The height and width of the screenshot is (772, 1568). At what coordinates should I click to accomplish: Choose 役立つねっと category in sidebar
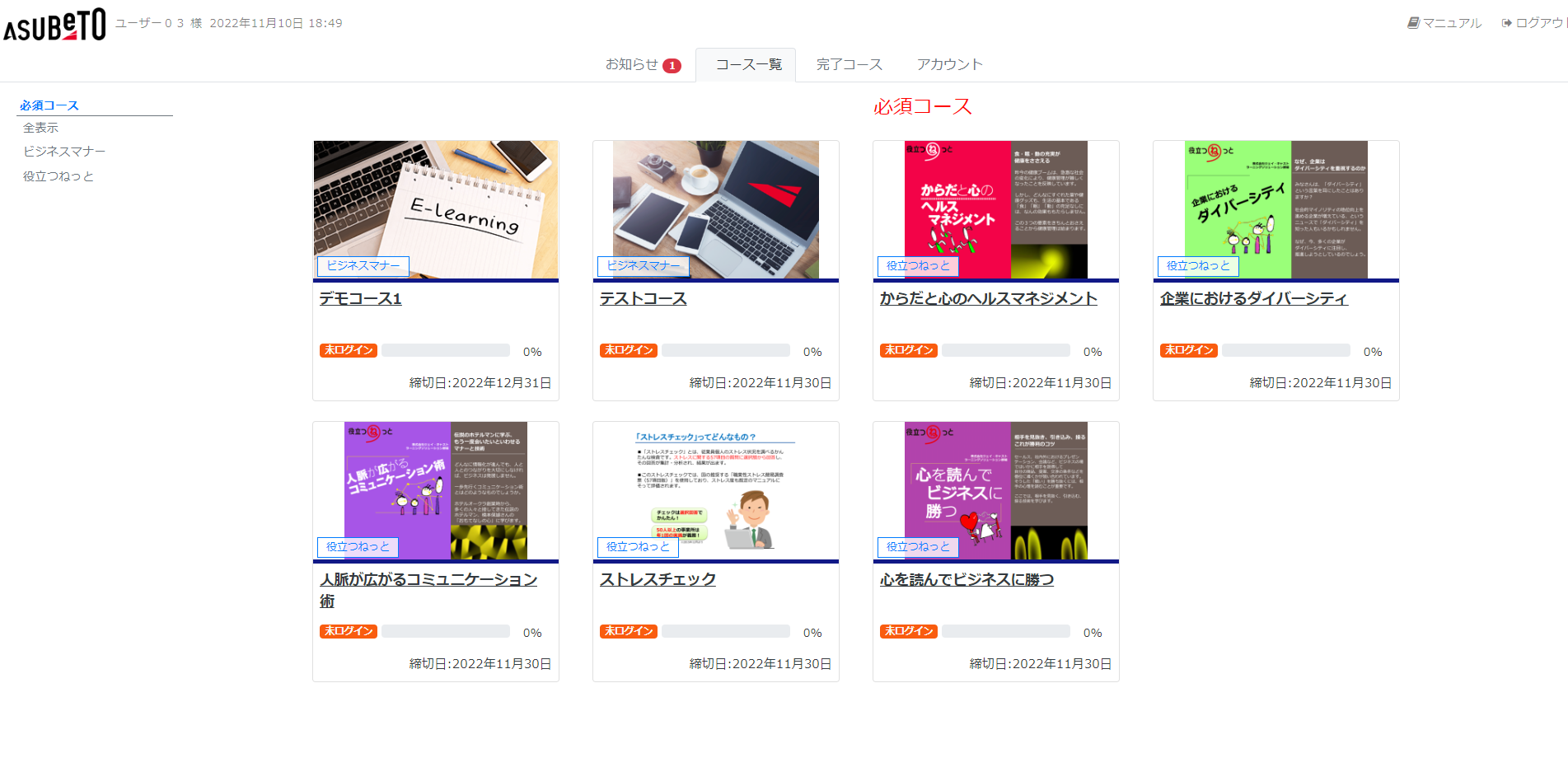coord(58,176)
